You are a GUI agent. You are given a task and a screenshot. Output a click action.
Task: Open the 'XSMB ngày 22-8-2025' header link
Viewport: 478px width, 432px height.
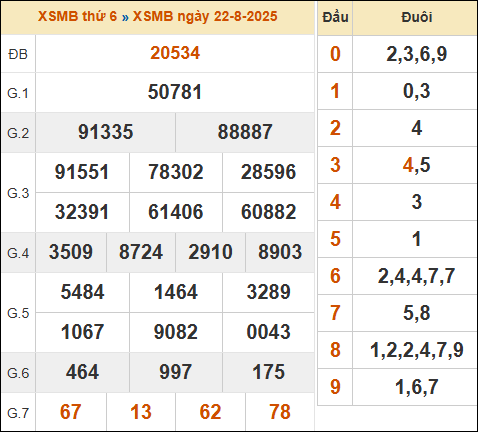(205, 16)
